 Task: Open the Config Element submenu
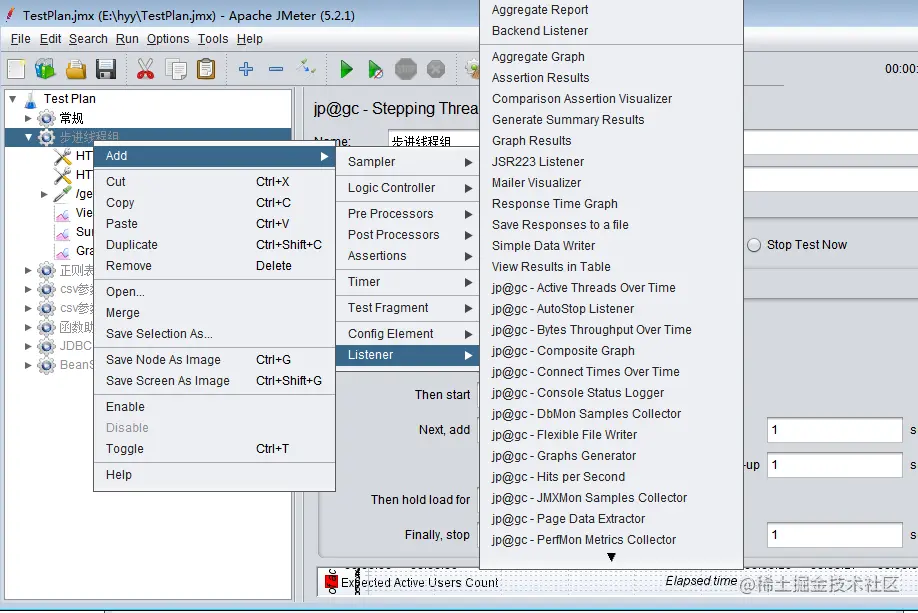[408, 334]
